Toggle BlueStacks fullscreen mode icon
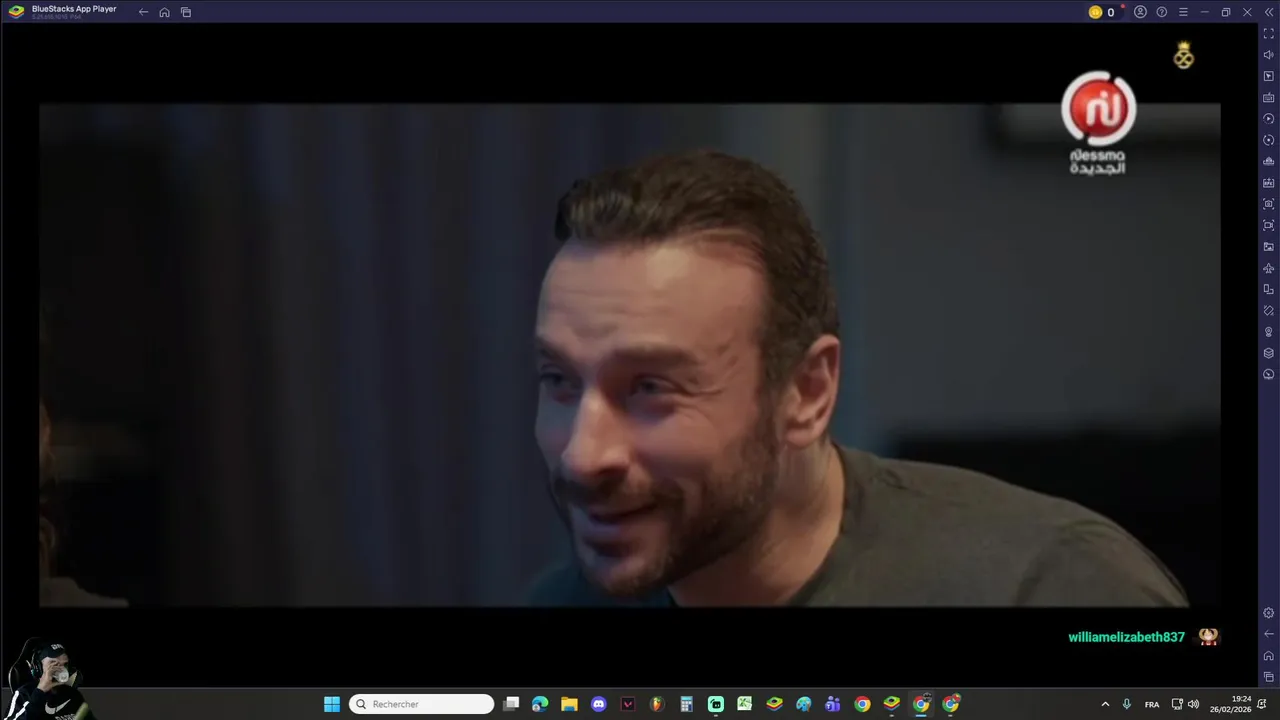 click(x=1269, y=33)
